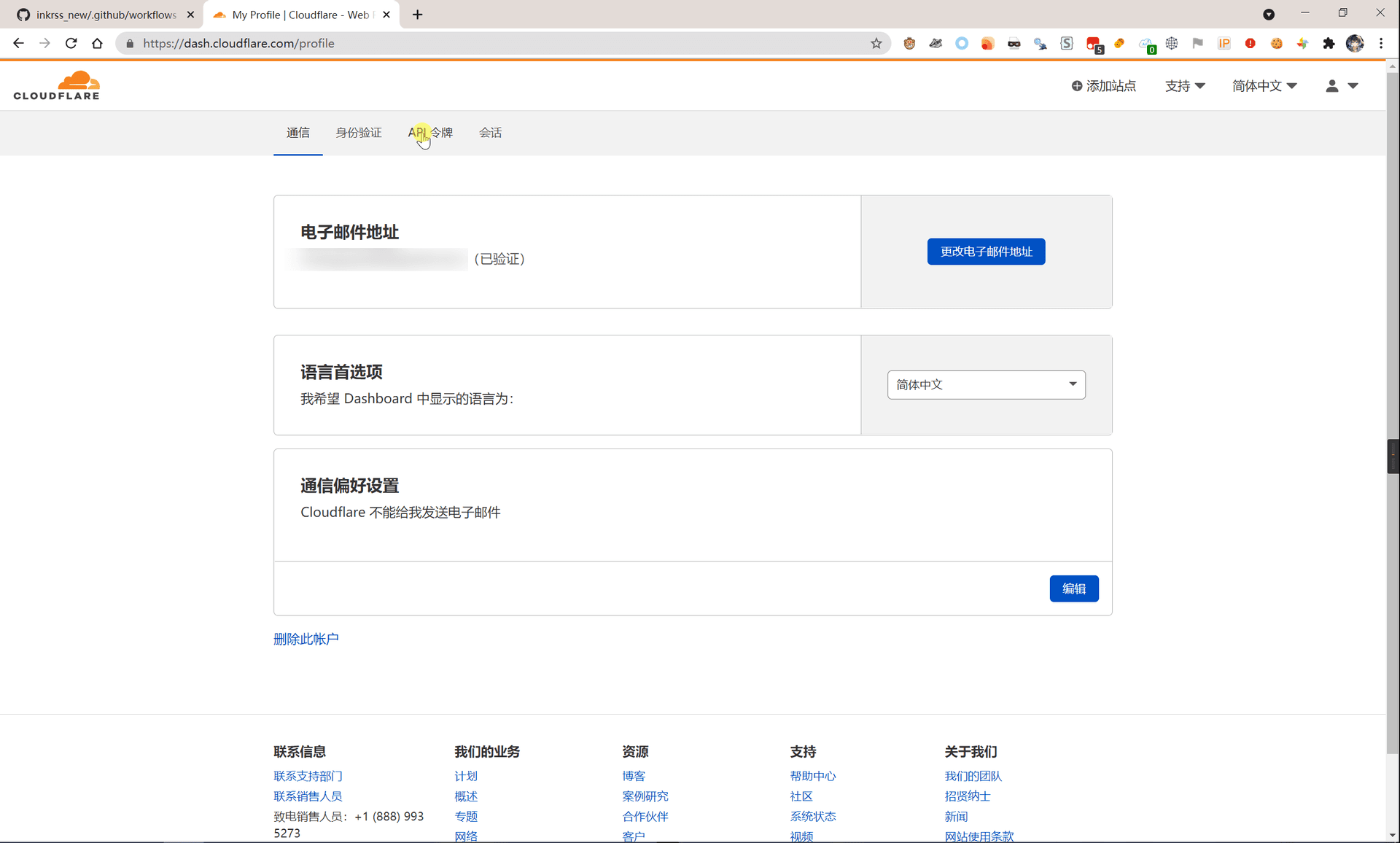Open the 案例研究 footer link

[x=645, y=796]
